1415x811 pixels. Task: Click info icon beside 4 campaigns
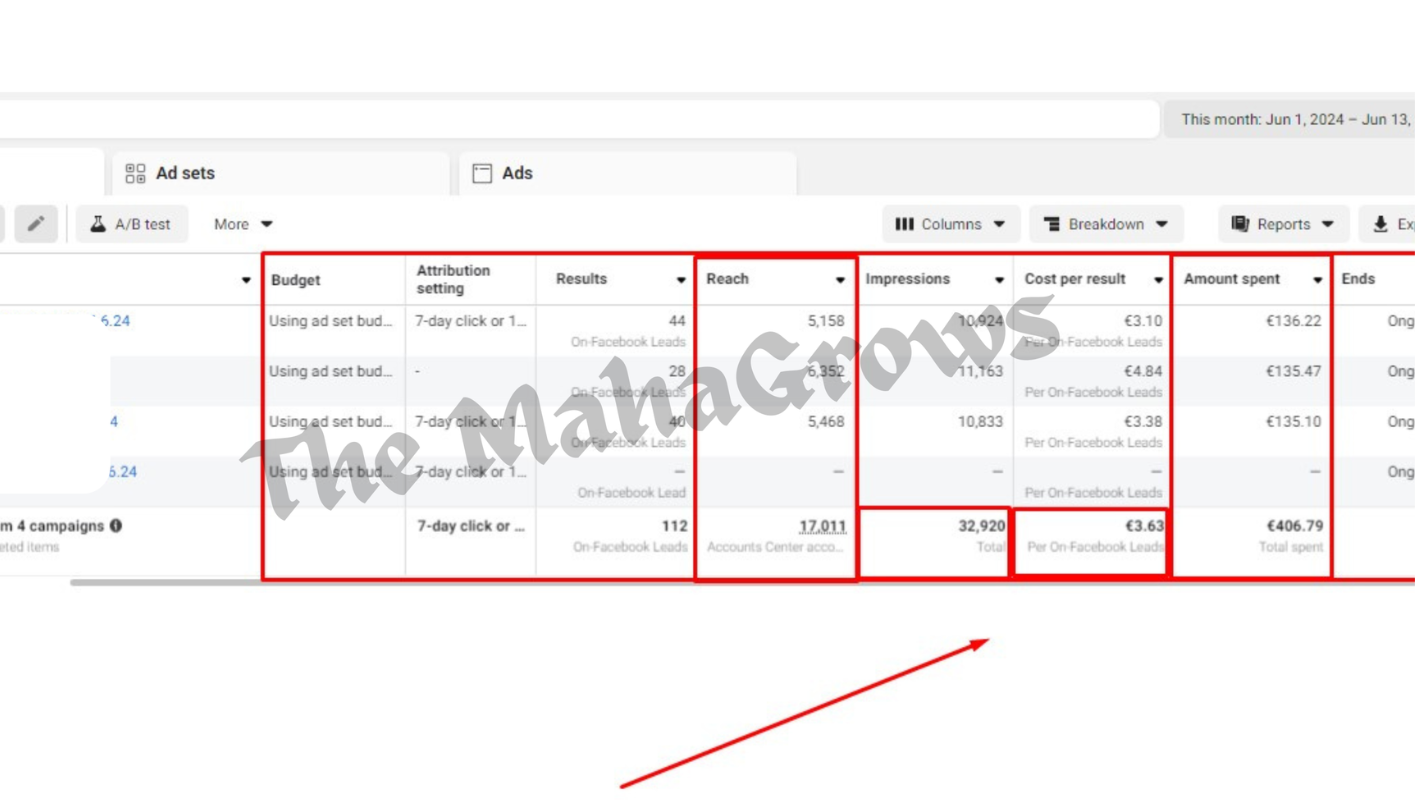116,526
